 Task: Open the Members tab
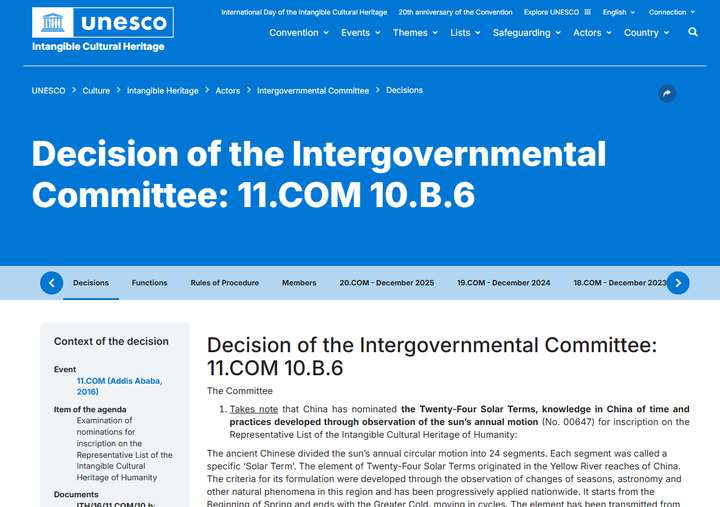(x=299, y=283)
